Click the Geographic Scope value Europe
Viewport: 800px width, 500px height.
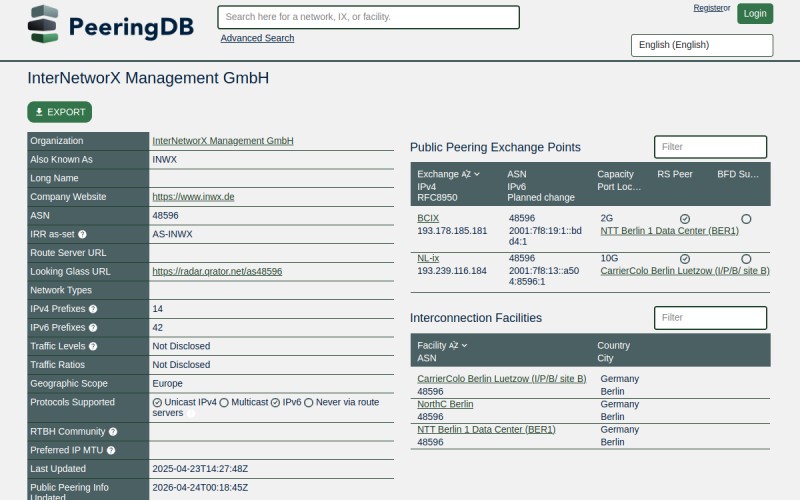point(167,384)
